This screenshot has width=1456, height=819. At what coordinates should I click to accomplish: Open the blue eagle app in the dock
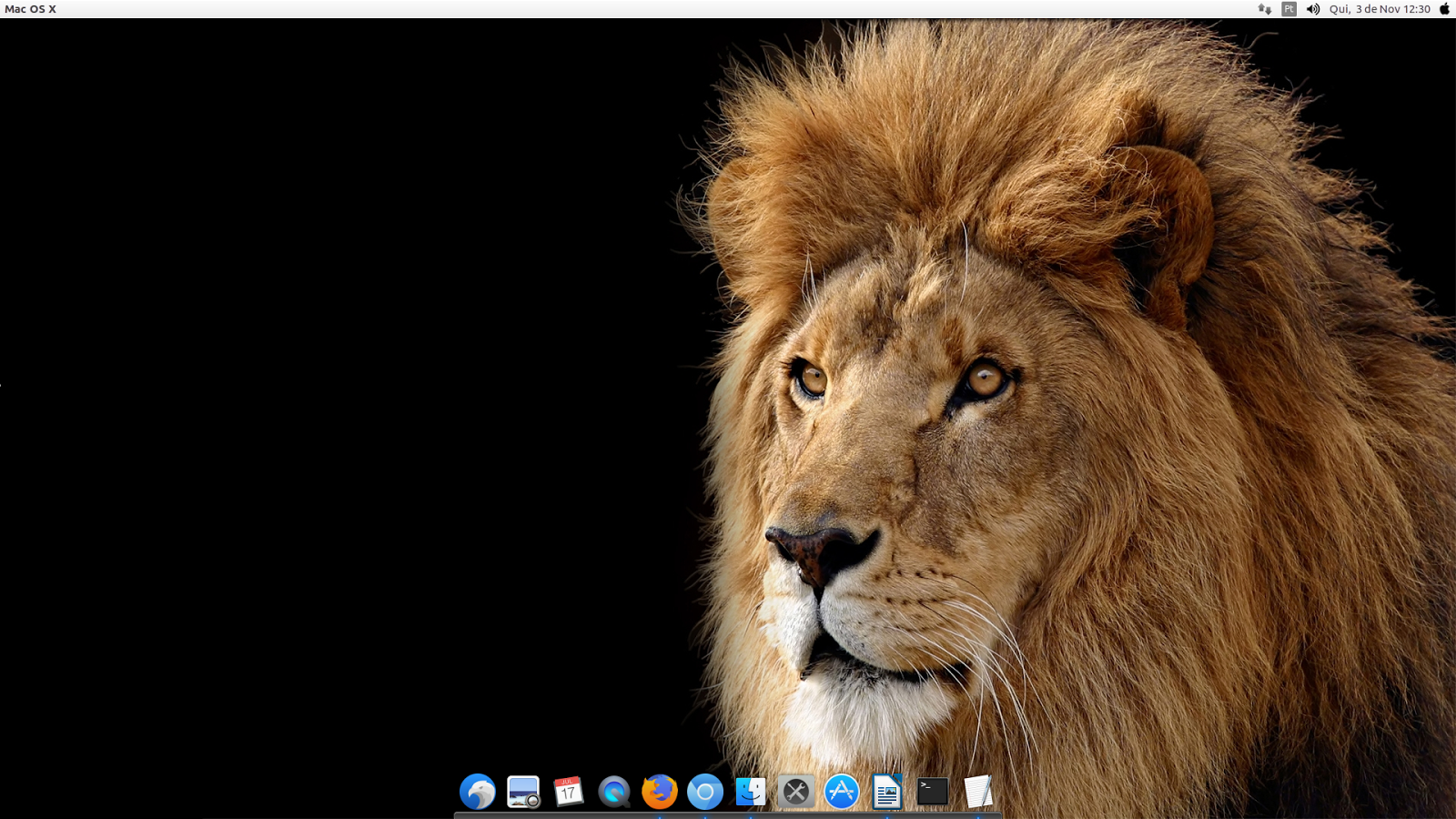click(478, 792)
